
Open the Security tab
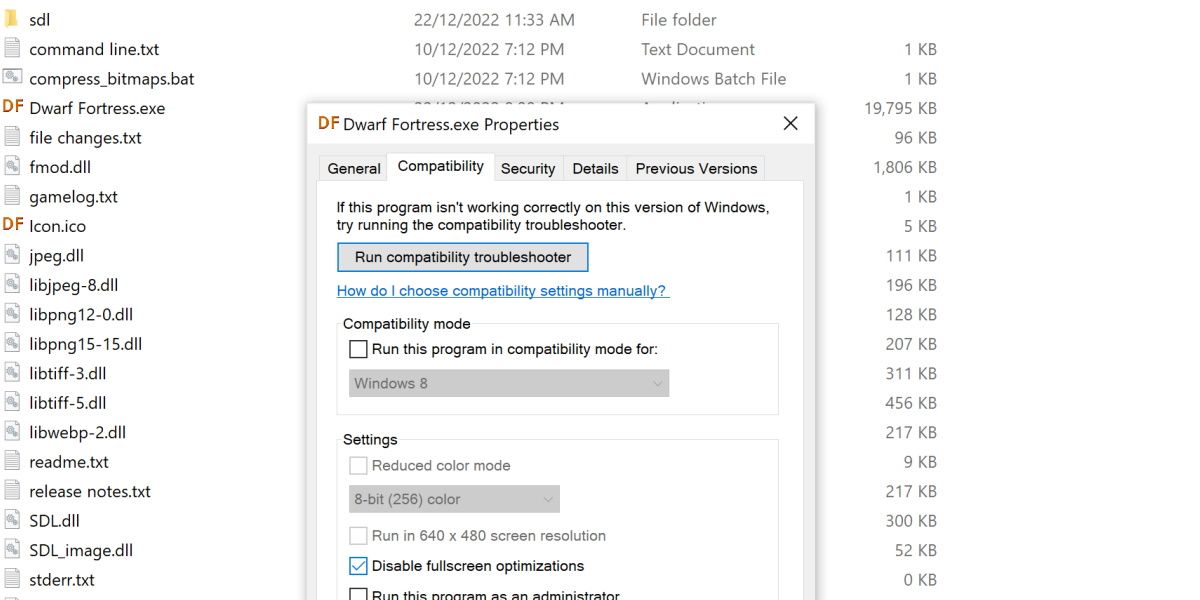click(x=528, y=169)
